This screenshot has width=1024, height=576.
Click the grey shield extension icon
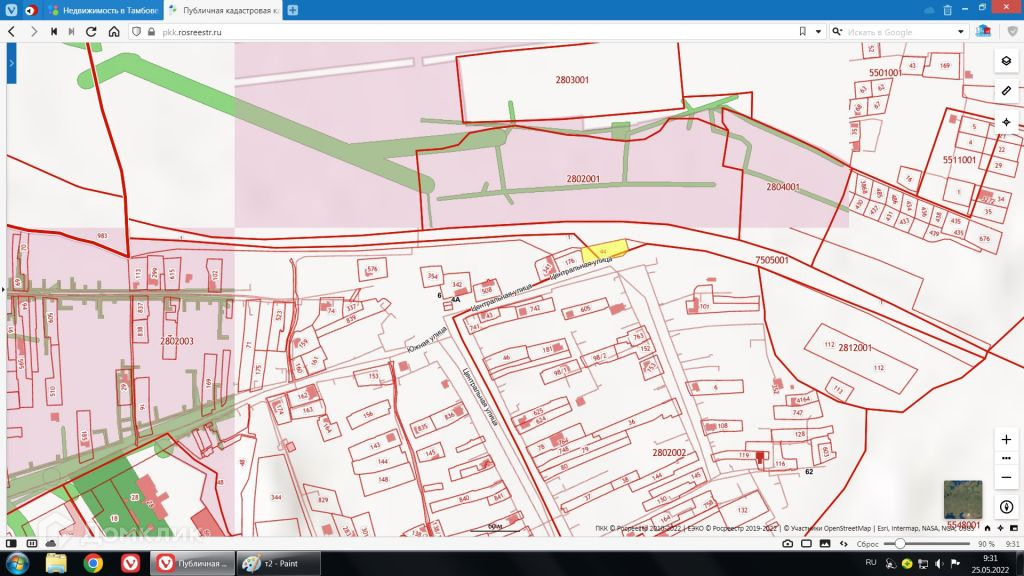tap(1013, 31)
